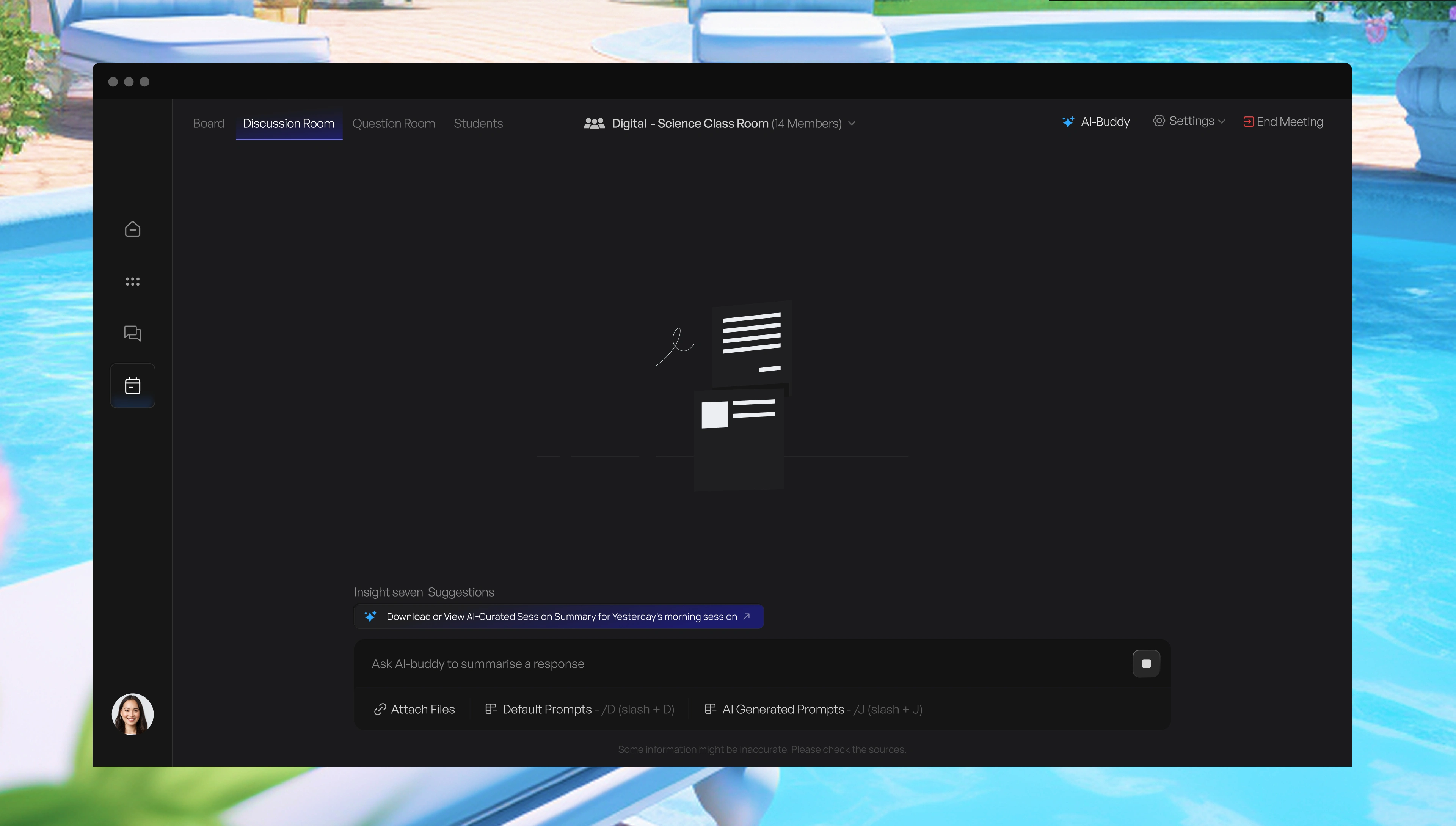Switch to the Question Room tab
Viewport: 1456px width, 826px height.
[x=394, y=123]
